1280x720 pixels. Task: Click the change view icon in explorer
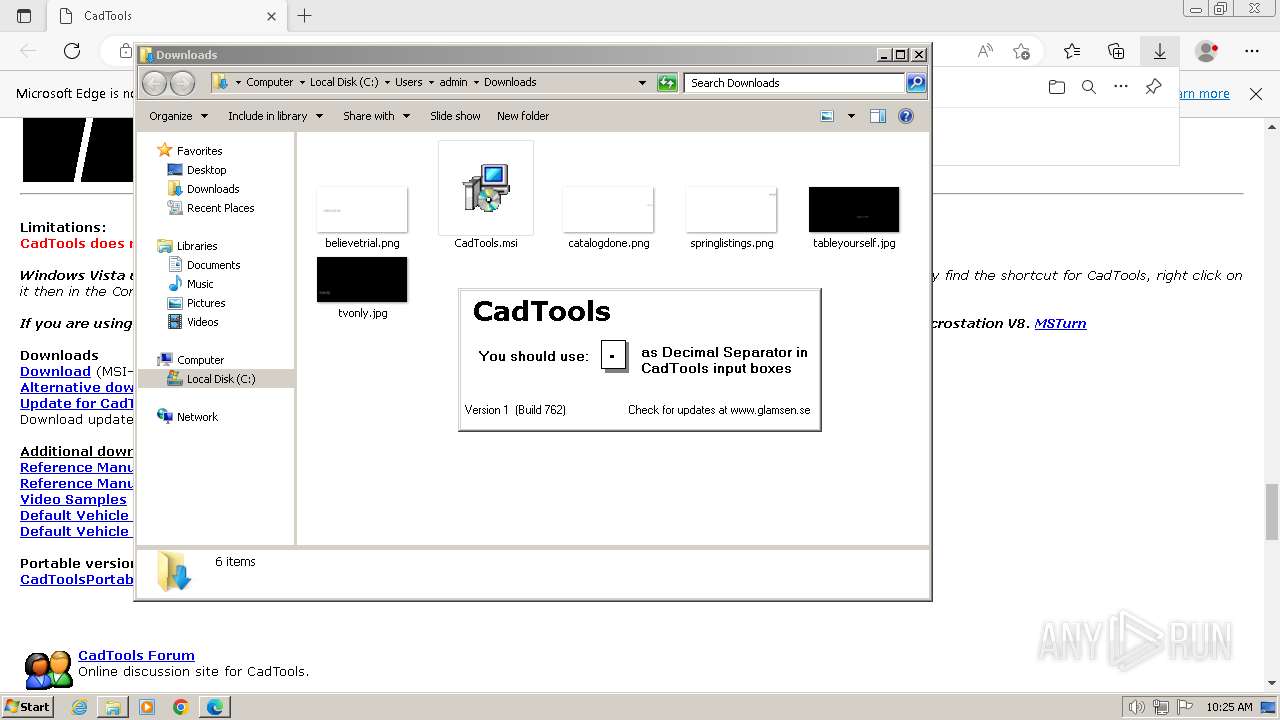click(x=827, y=116)
